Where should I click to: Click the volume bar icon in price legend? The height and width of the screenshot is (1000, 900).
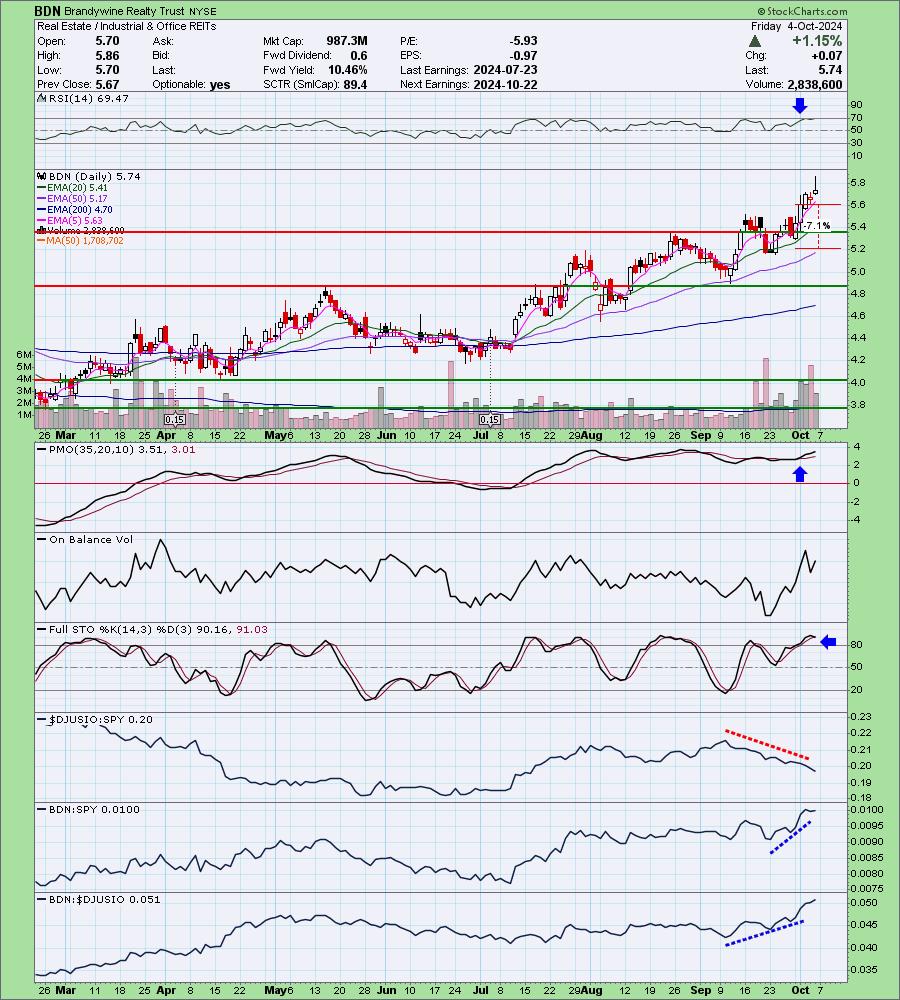pos(41,230)
